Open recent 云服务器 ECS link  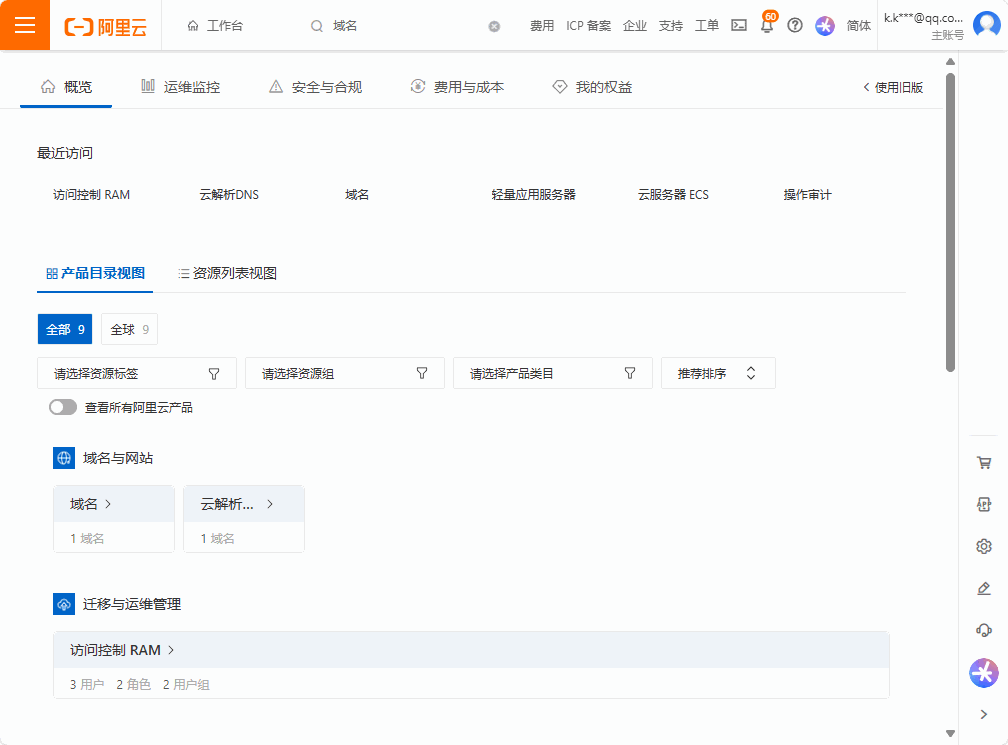pyautogui.click(x=673, y=195)
